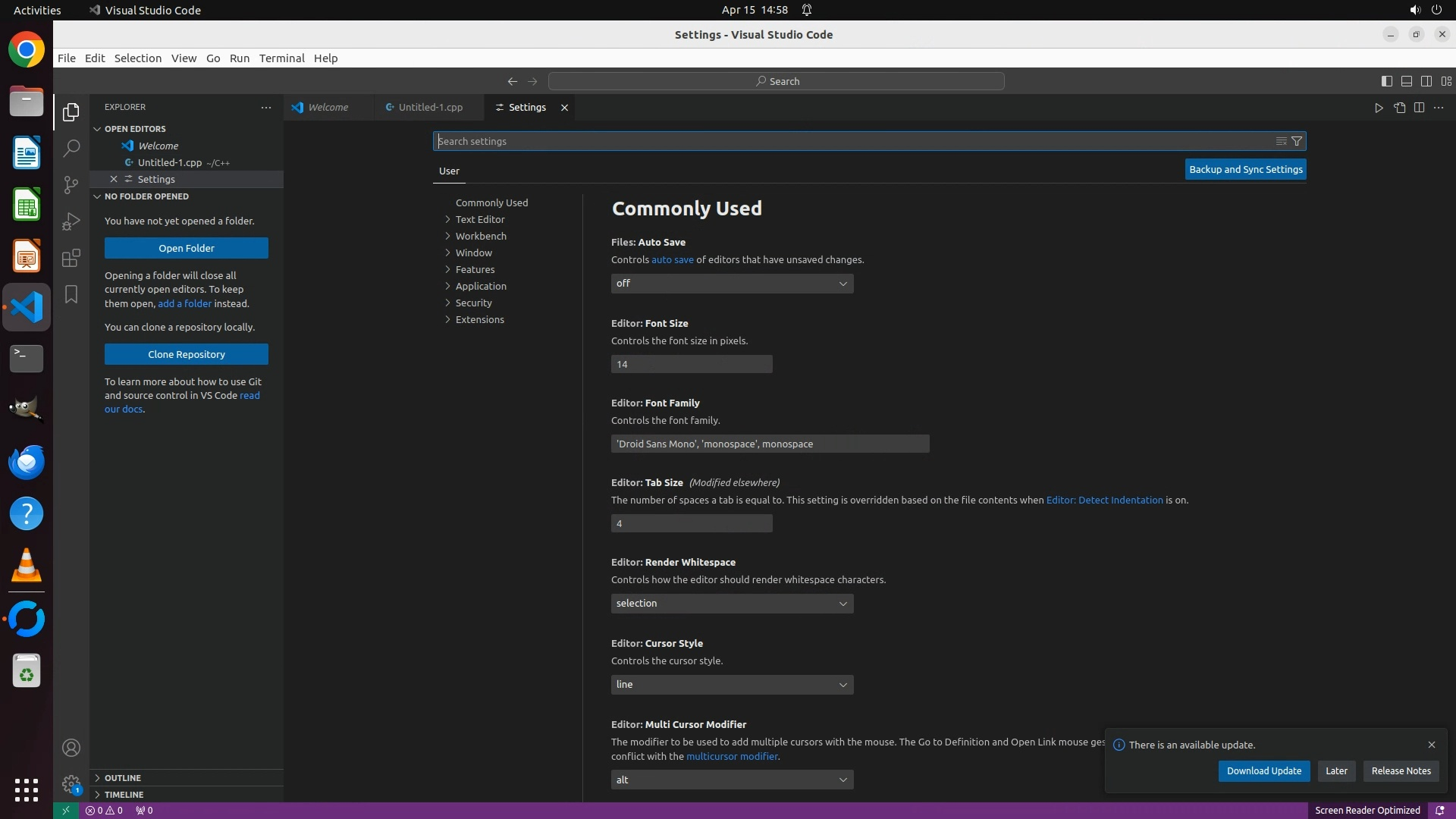Image resolution: width=1456 pixels, height=819 pixels.
Task: Click the Backup and Sync Settings button
Action: pos(1245,170)
